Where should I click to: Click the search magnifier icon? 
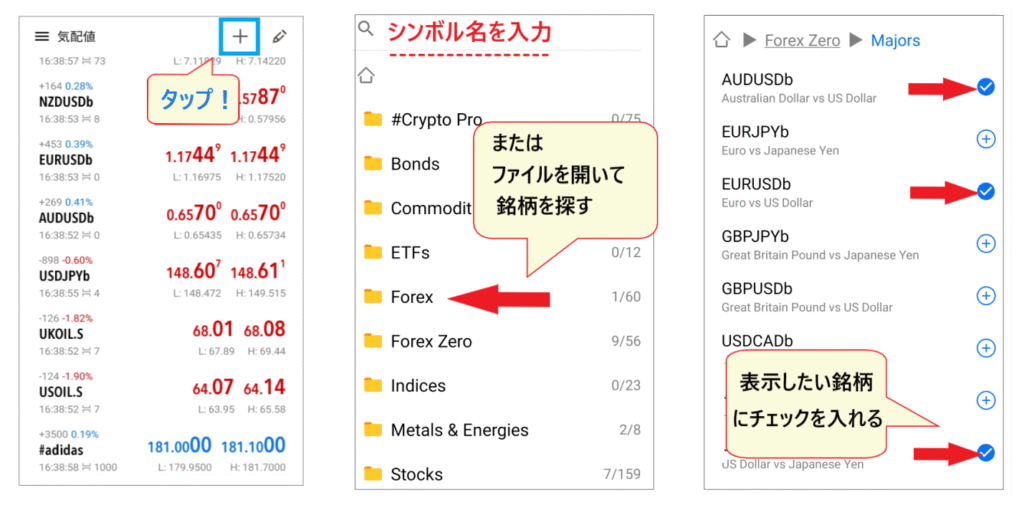[x=366, y=30]
